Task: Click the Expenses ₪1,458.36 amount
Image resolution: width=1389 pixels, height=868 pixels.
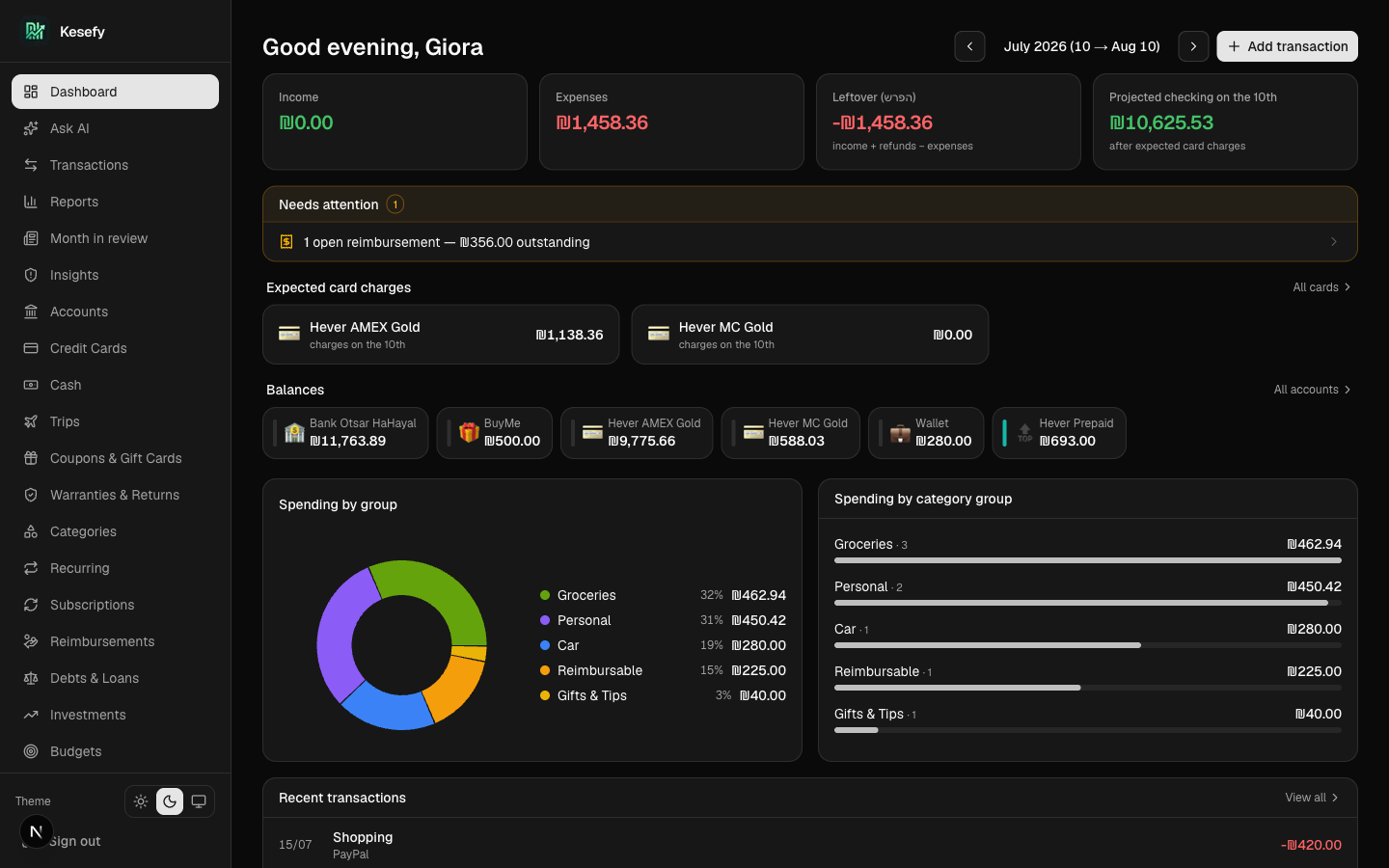Action: [x=602, y=122]
